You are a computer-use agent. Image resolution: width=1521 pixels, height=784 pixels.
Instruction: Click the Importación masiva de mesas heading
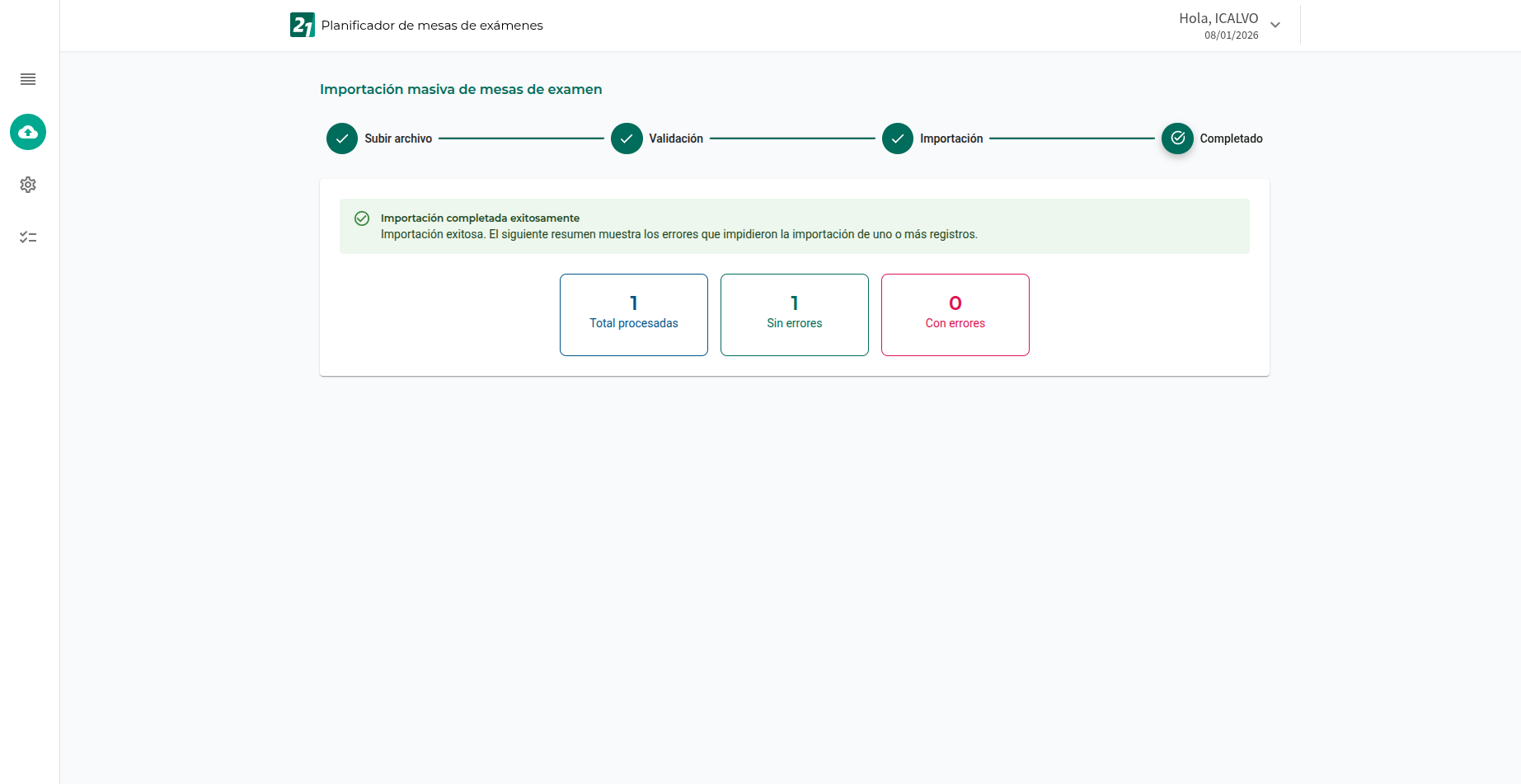click(x=461, y=89)
